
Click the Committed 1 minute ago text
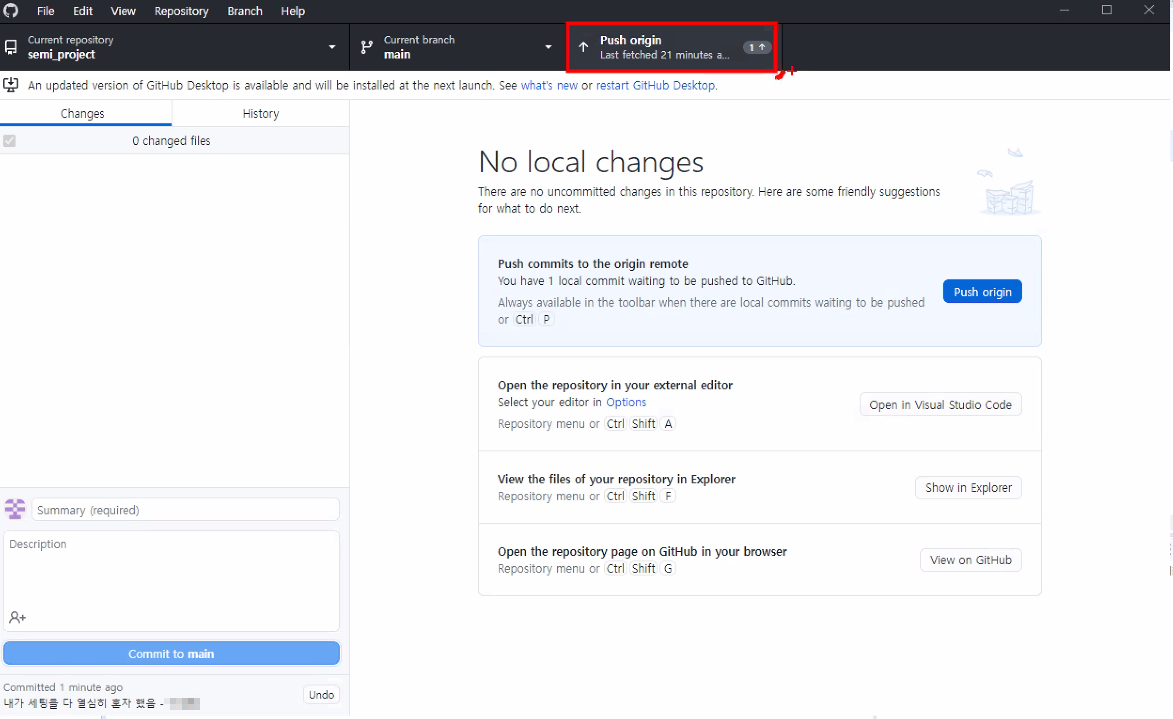[x=63, y=687]
